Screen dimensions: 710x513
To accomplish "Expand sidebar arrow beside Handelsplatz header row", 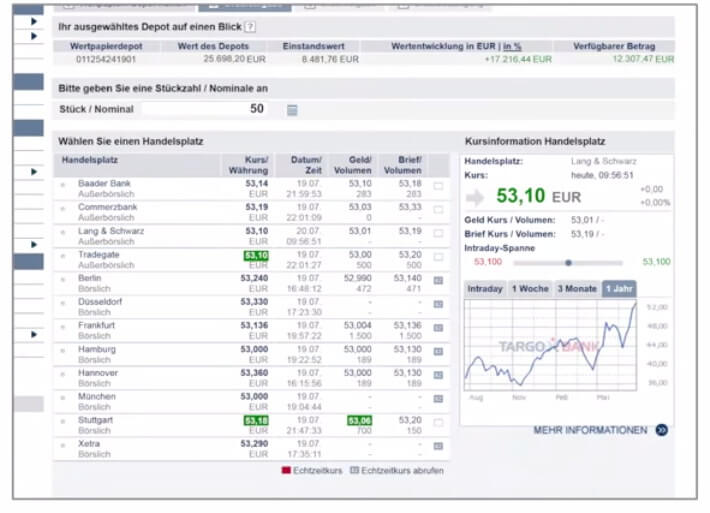I will tap(34, 172).
